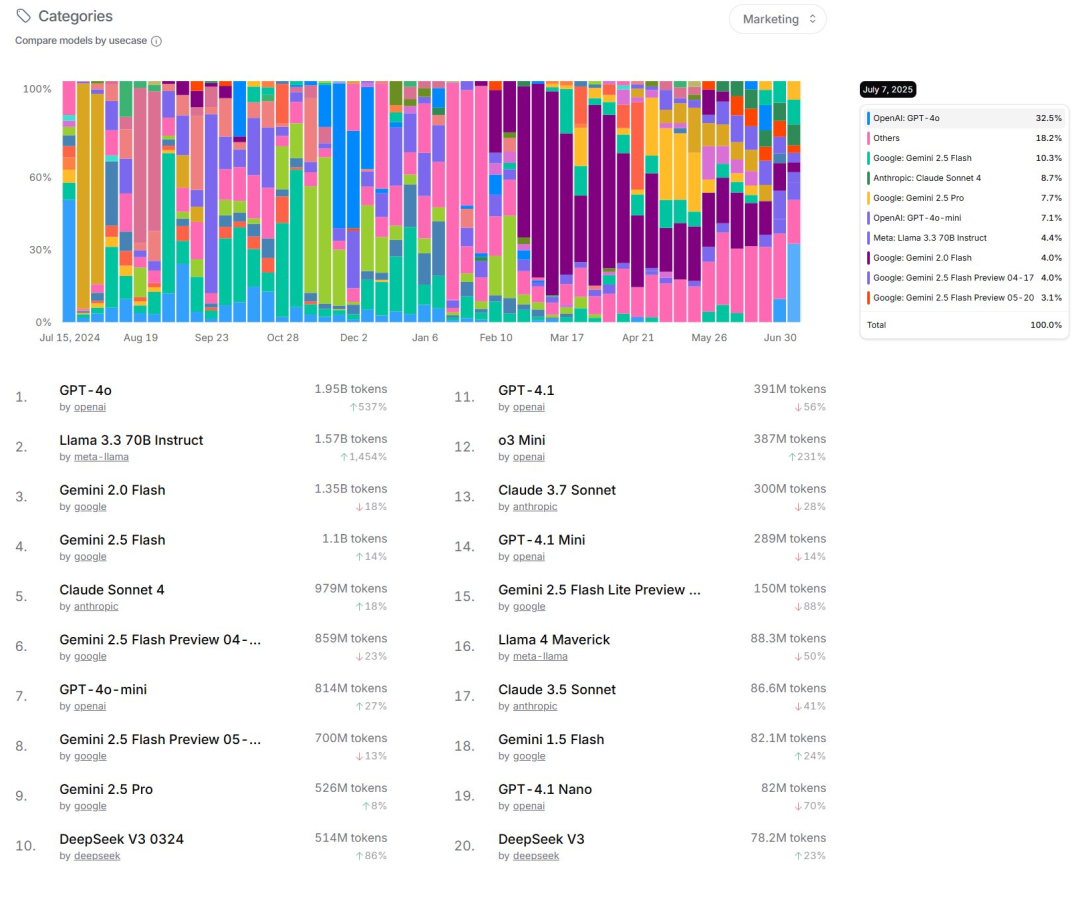Click the Categories tag icon
This screenshot has height=897, width=1080.
[x=24, y=16]
